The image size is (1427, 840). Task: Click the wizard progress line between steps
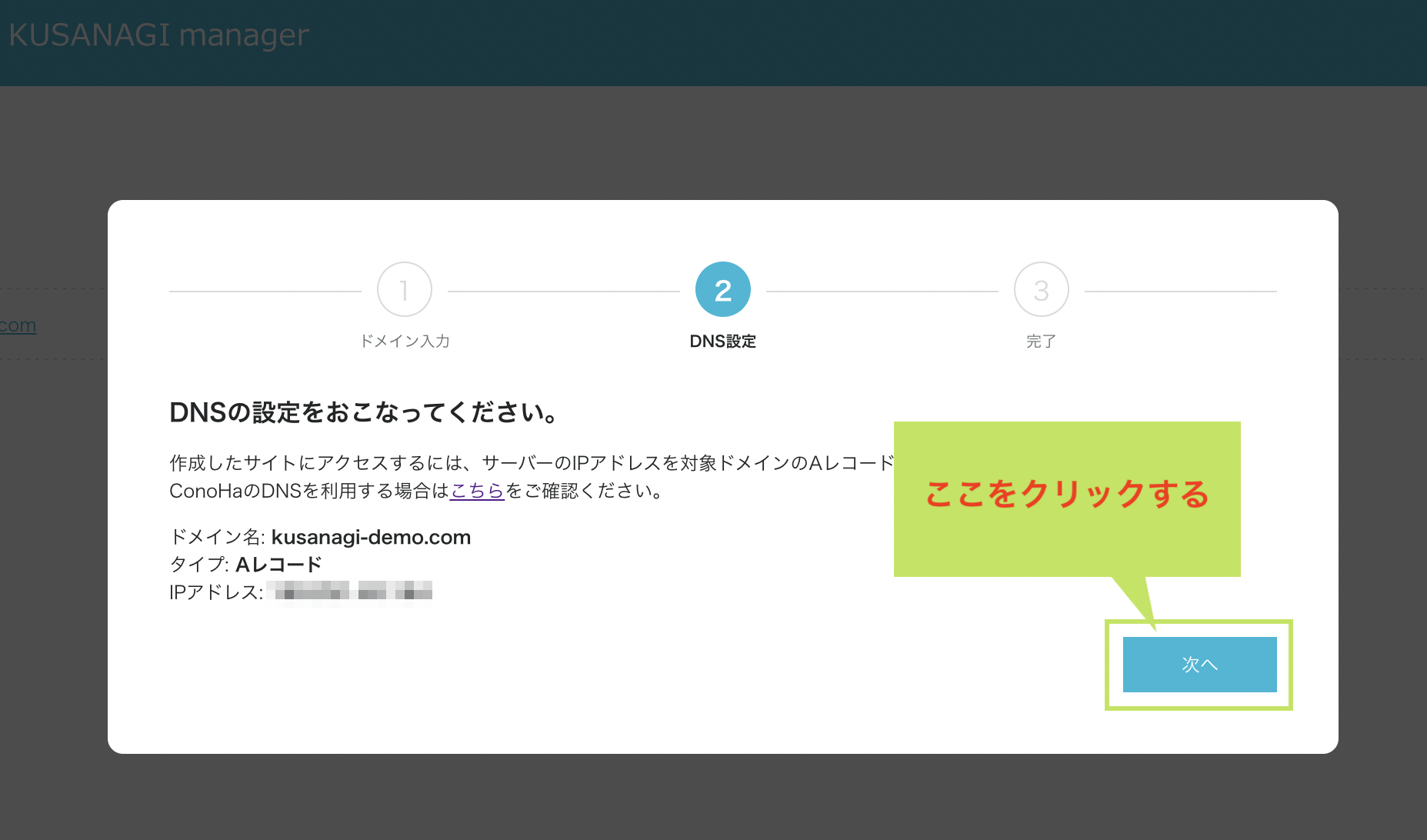(x=562, y=289)
